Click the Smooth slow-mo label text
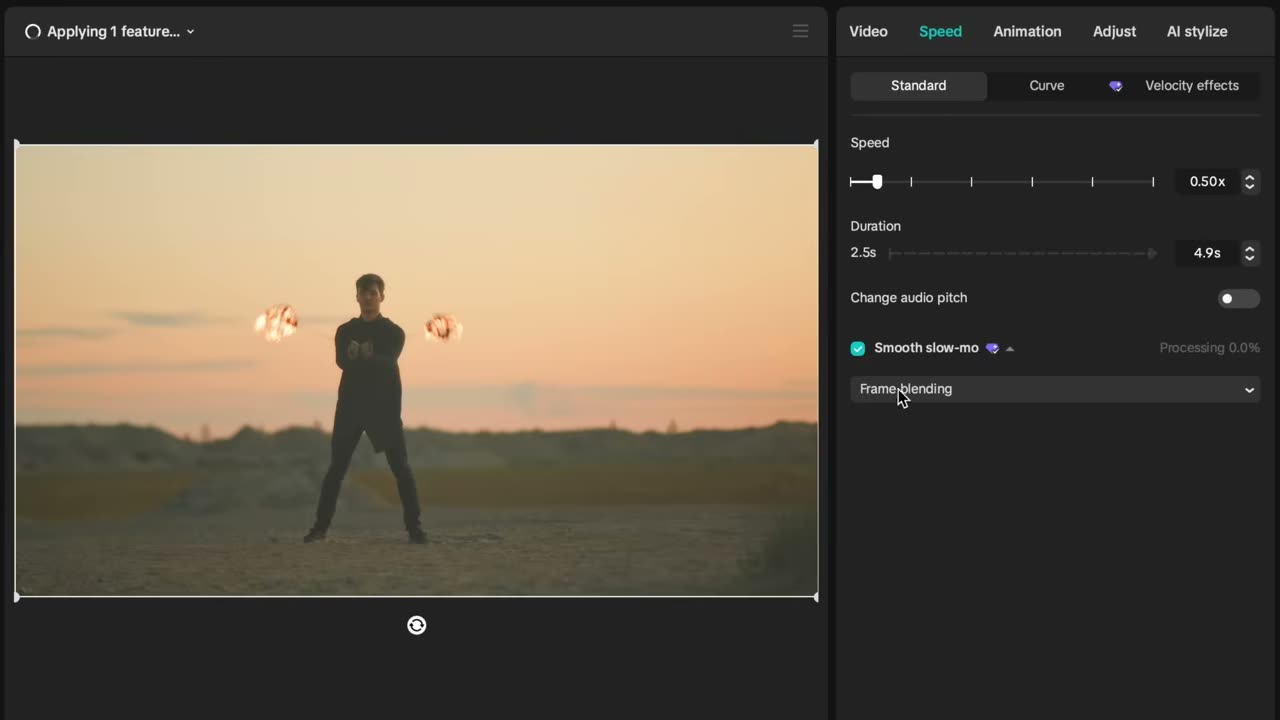This screenshot has height=720, width=1280. [x=926, y=348]
